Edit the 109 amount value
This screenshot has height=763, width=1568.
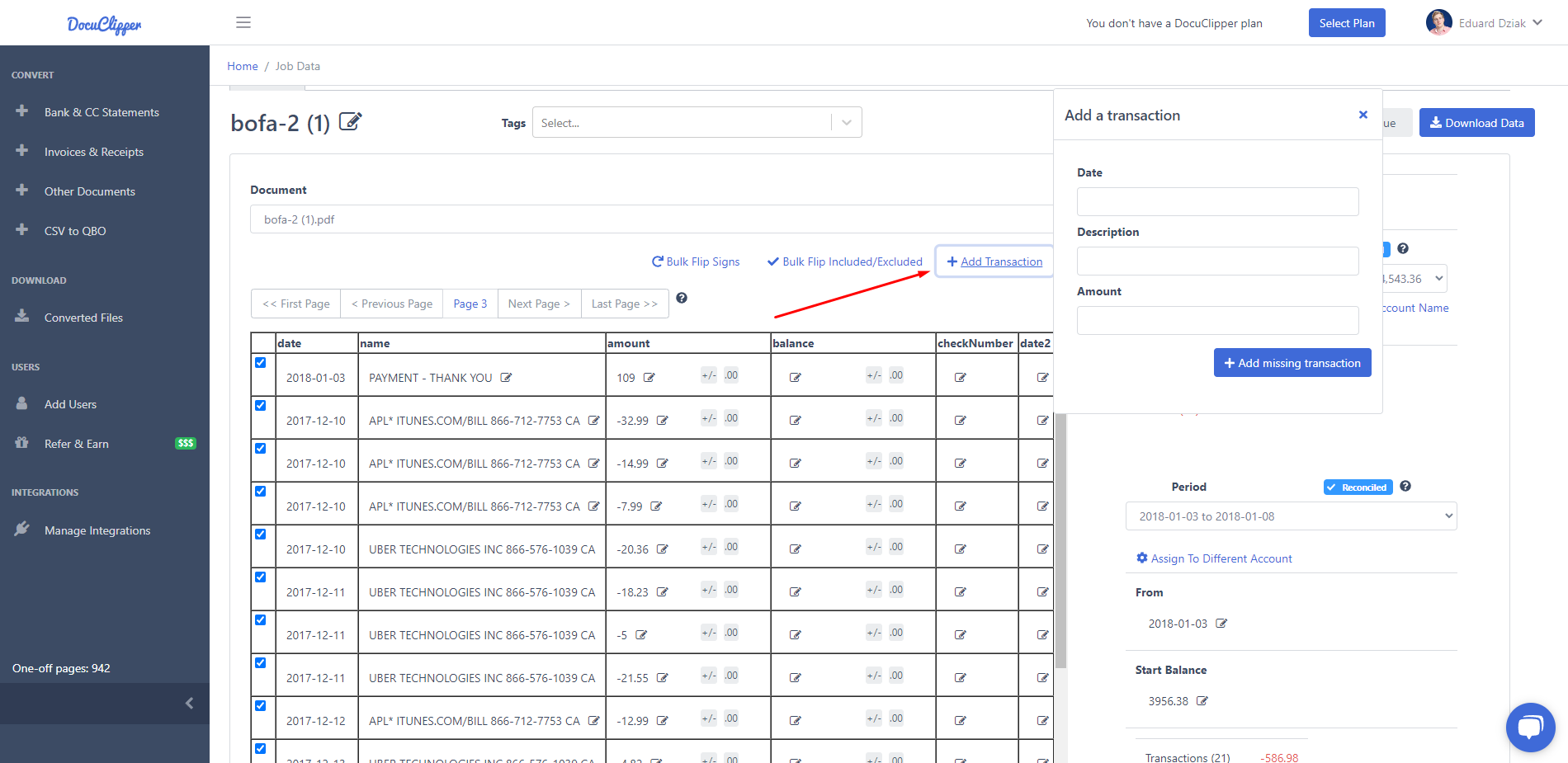649,378
